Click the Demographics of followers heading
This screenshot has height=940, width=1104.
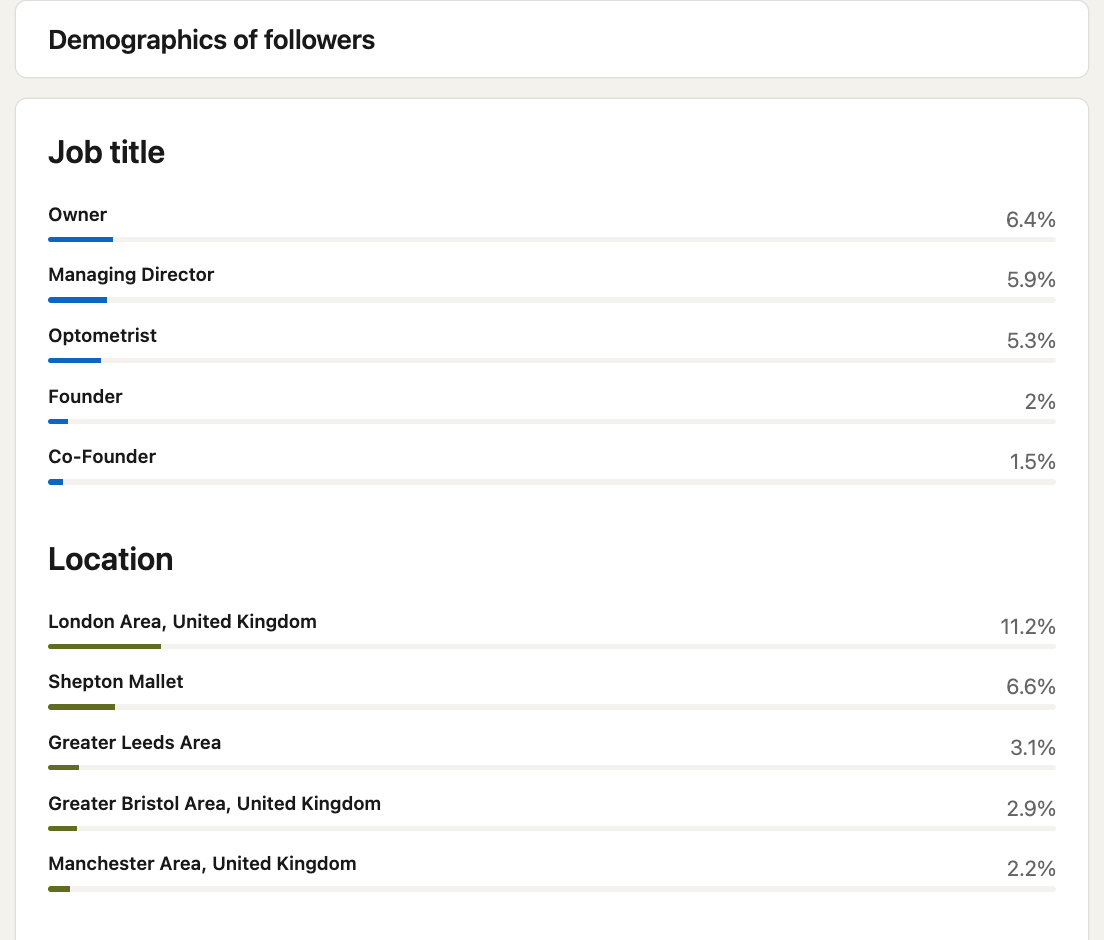(211, 40)
